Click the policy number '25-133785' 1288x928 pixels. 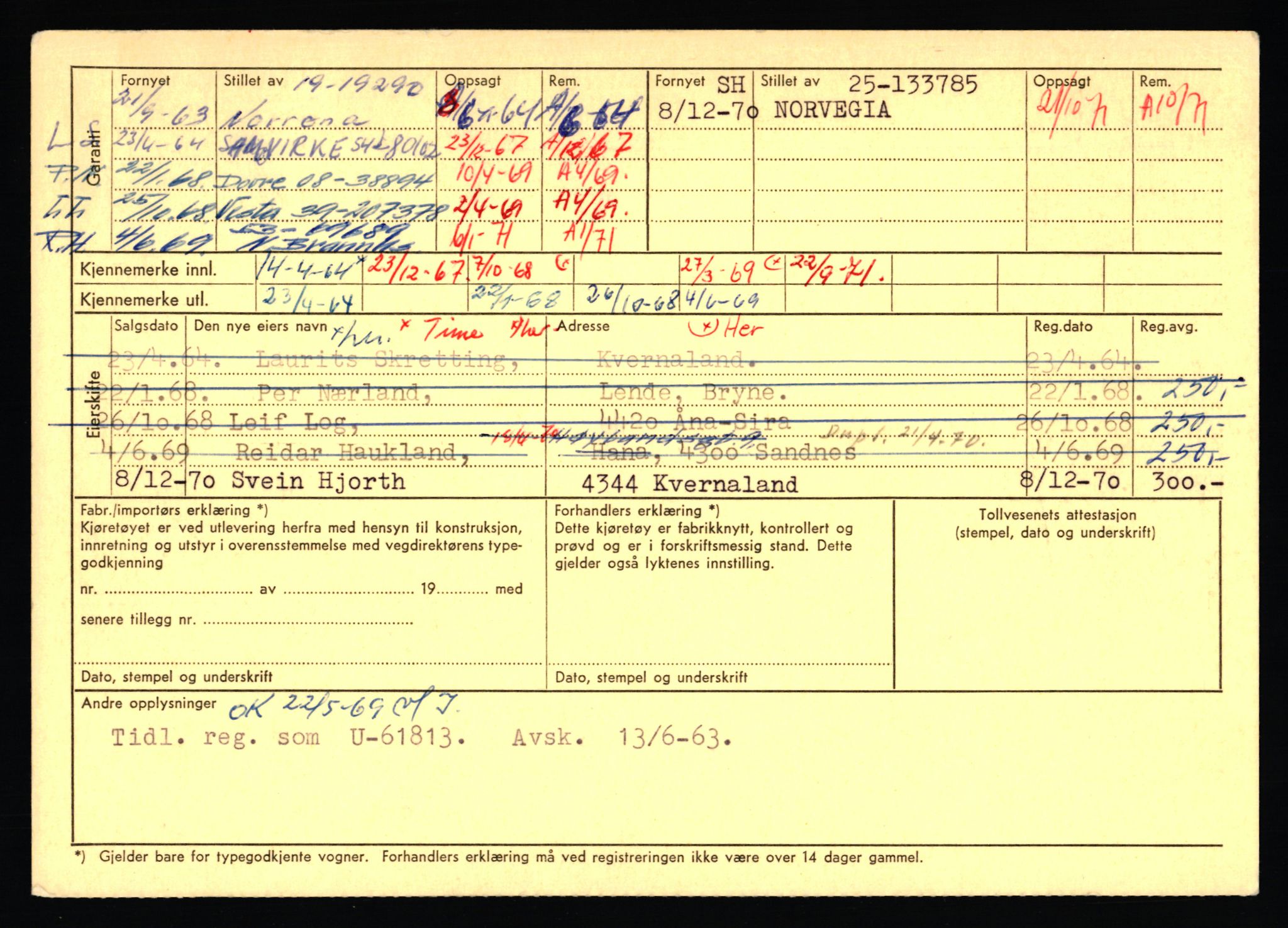click(x=913, y=84)
